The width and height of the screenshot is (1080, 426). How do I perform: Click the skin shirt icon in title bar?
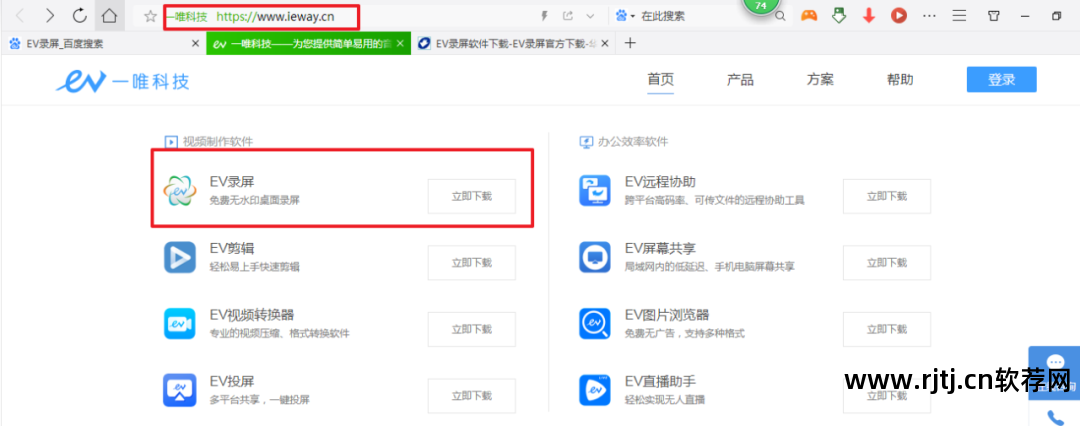[993, 16]
